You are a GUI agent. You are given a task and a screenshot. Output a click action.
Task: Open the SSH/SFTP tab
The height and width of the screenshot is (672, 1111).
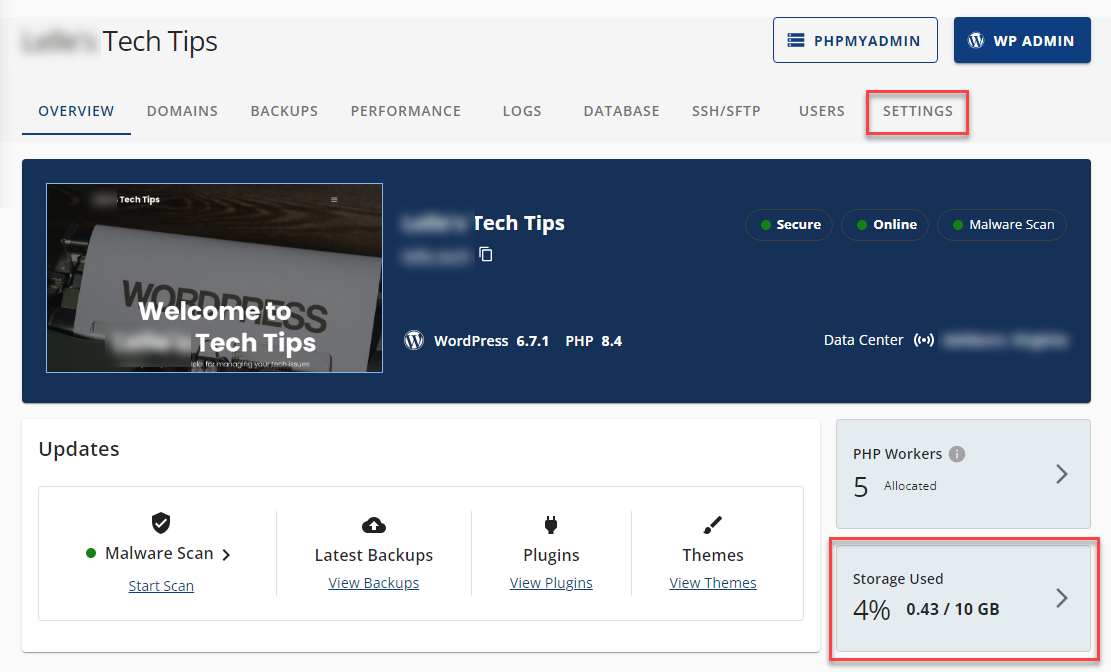tap(726, 111)
